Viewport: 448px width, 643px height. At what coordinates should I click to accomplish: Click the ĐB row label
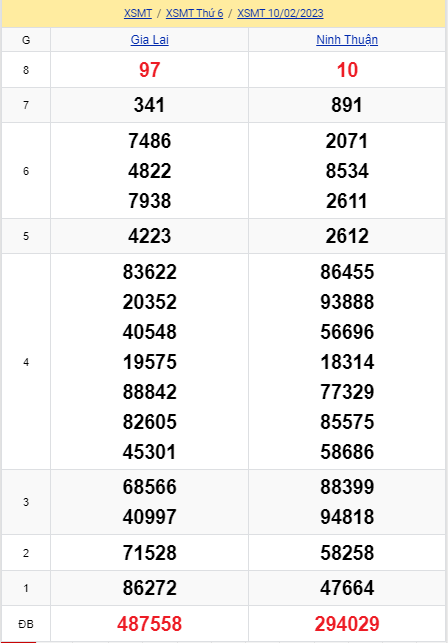[26, 624]
